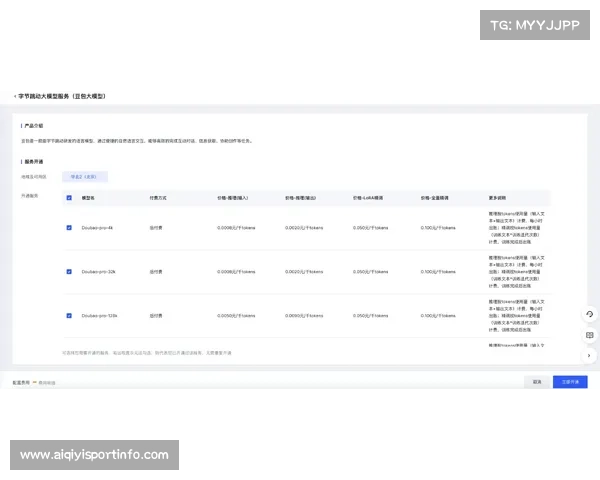Select the 华北2 (北京) region option
Screen dimensions: 600x480
(x=84, y=176)
